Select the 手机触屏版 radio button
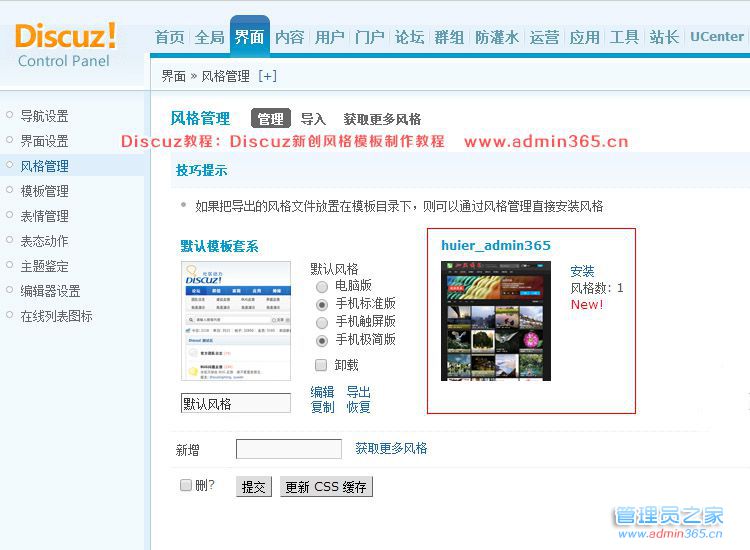Viewport: 750px width, 550px height. 322,323
